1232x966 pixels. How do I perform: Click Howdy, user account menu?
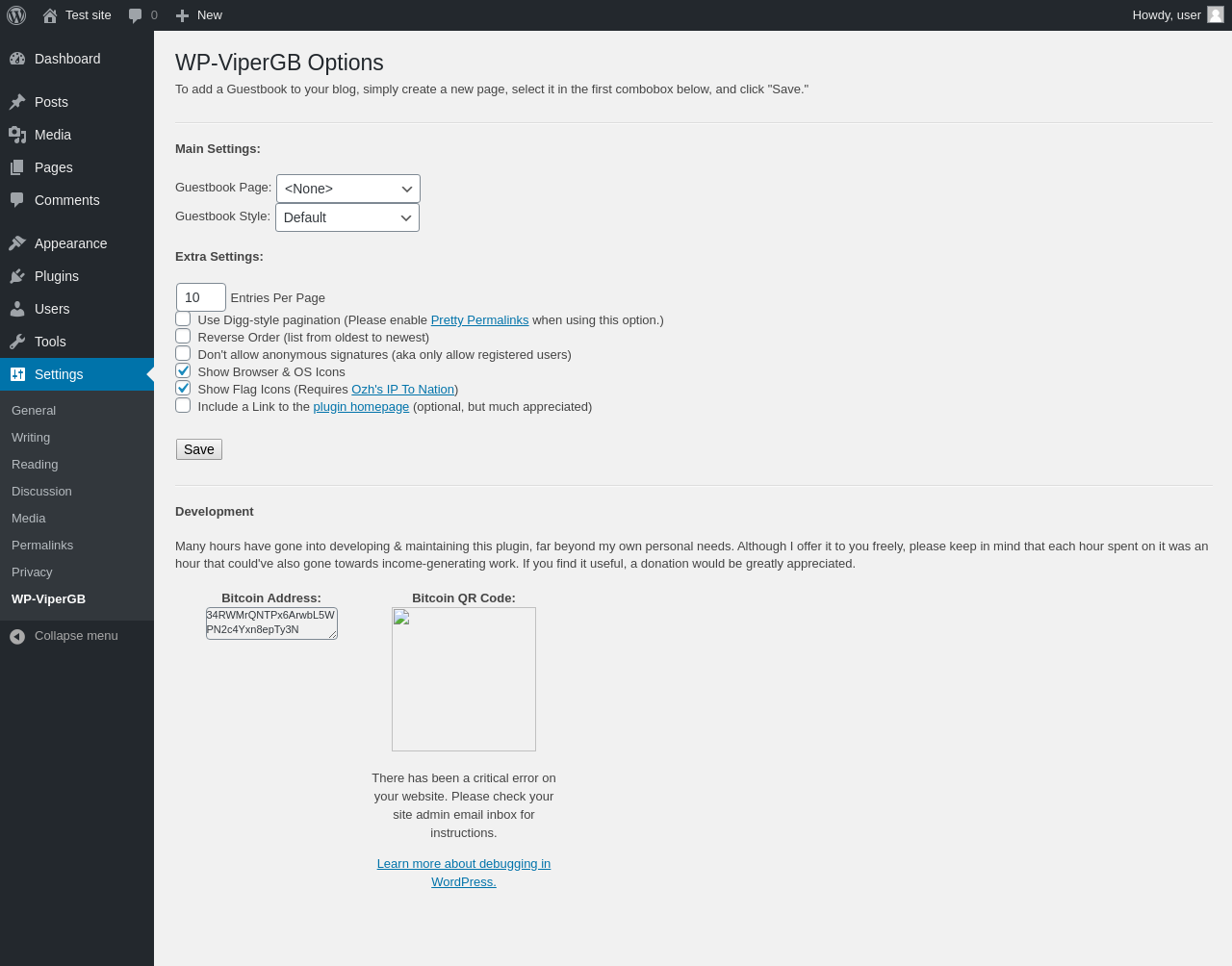(x=1178, y=15)
